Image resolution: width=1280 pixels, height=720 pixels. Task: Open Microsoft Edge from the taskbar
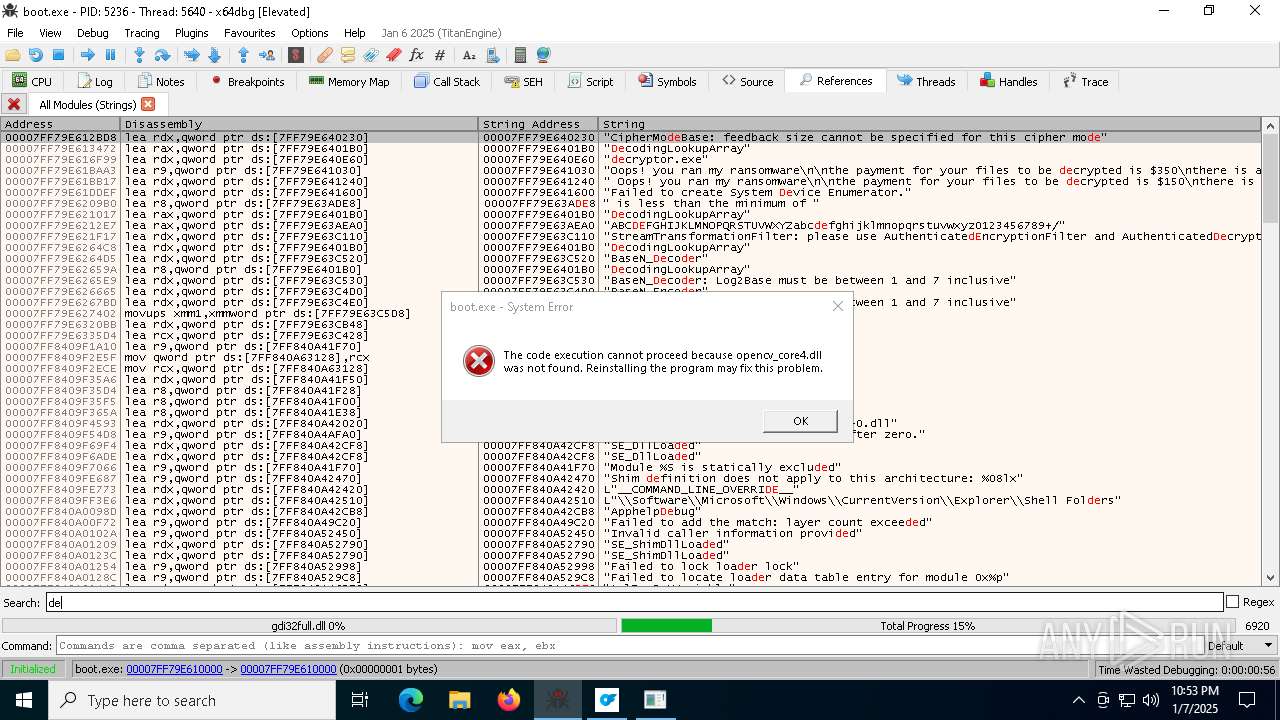click(411, 700)
